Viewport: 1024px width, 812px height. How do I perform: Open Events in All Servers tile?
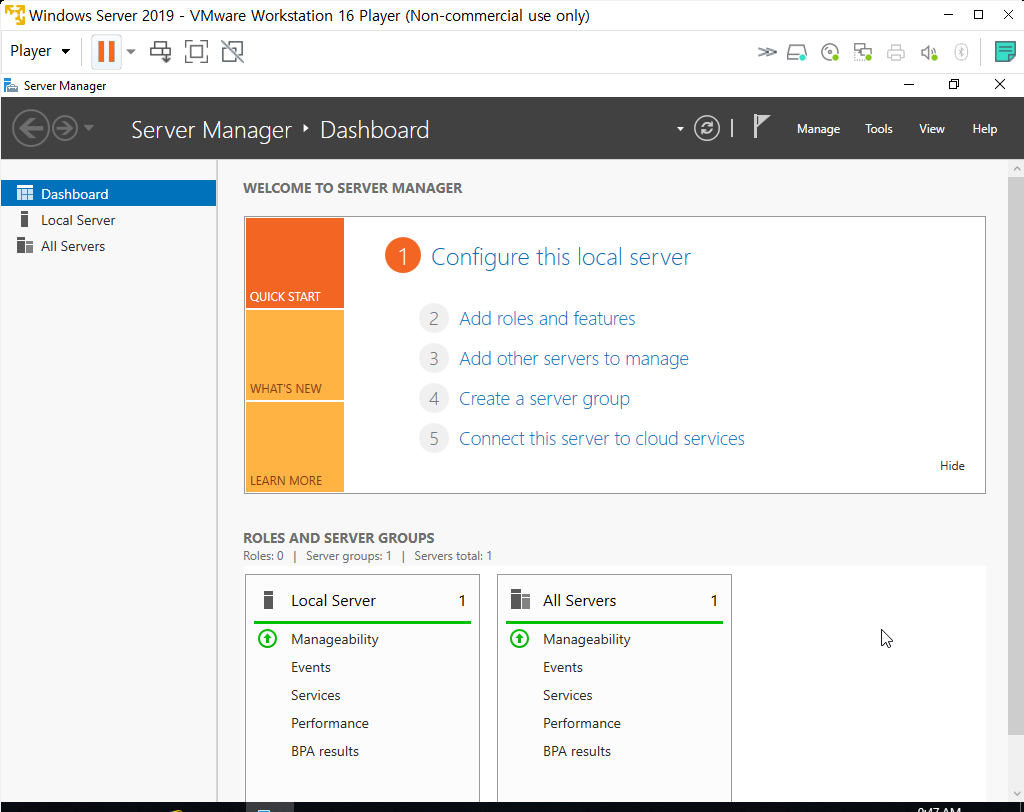(563, 667)
